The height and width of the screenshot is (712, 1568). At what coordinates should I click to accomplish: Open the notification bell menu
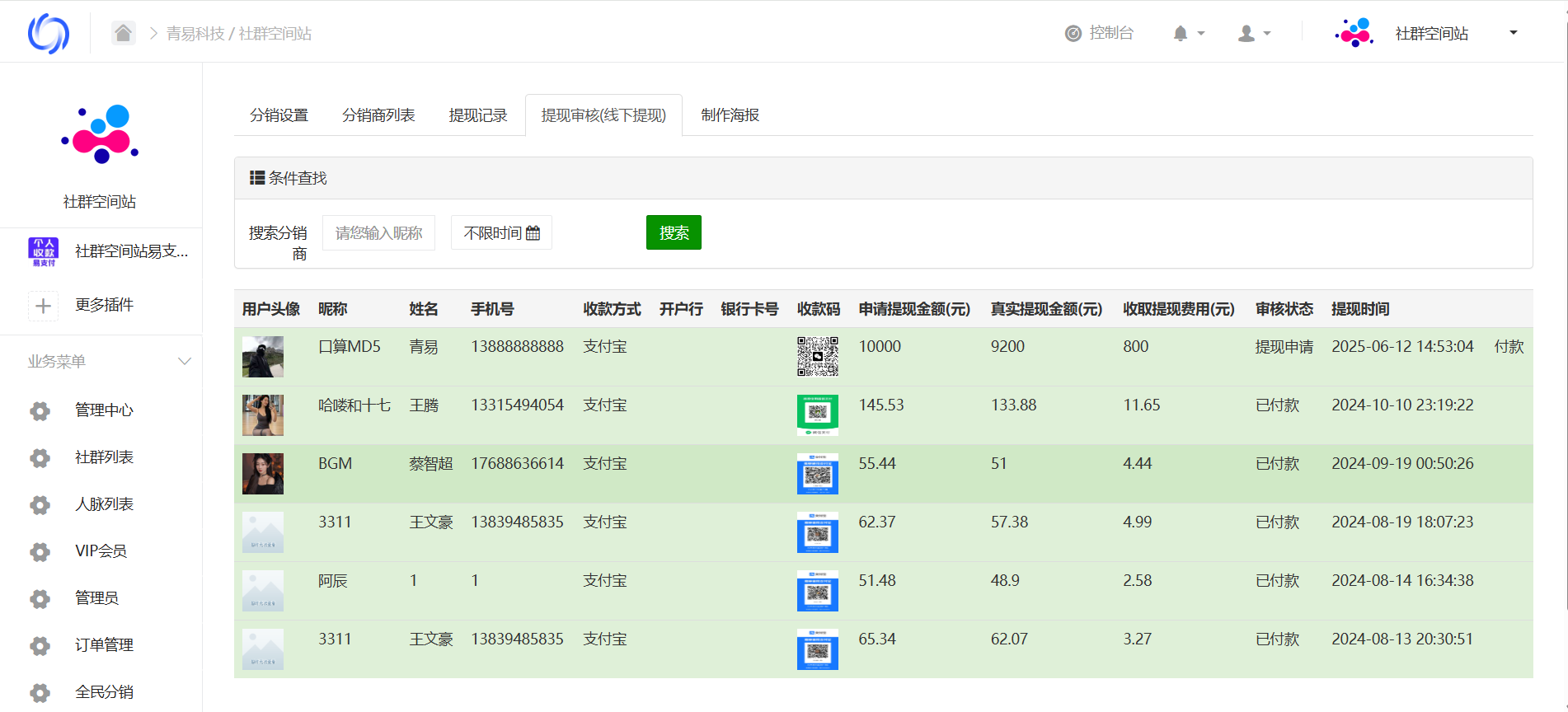(1181, 33)
